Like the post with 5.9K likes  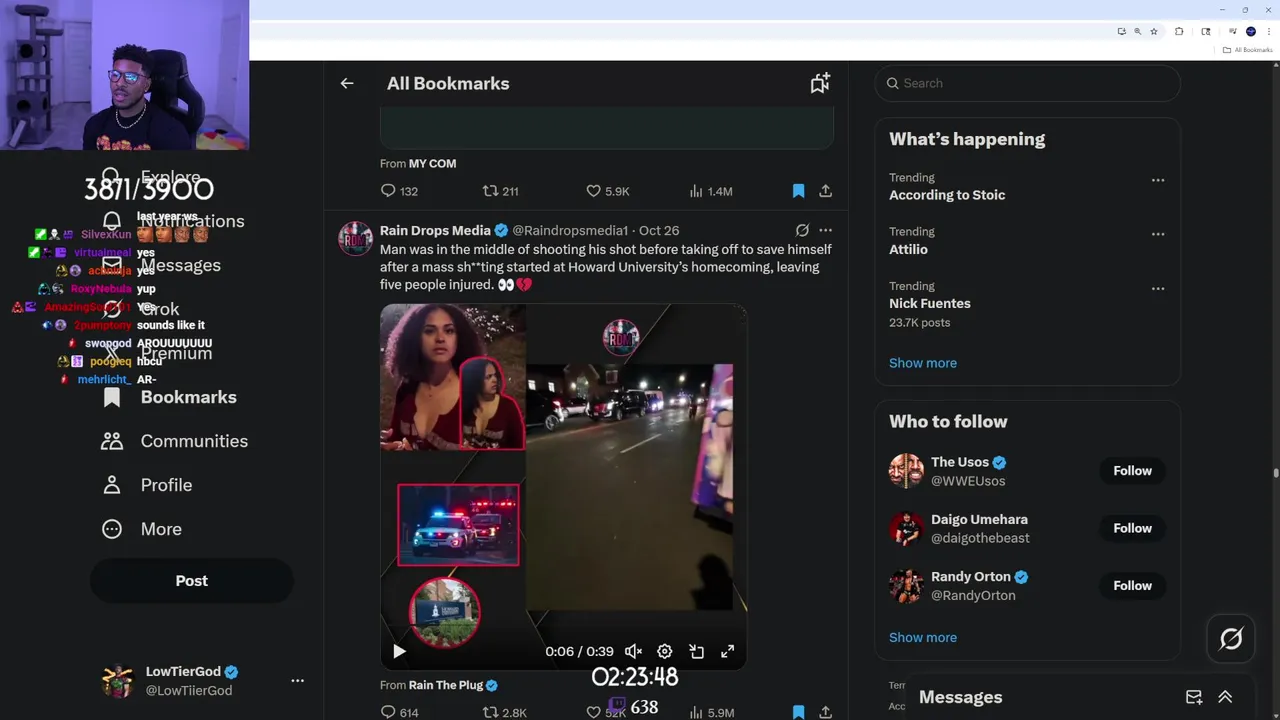coord(607,191)
